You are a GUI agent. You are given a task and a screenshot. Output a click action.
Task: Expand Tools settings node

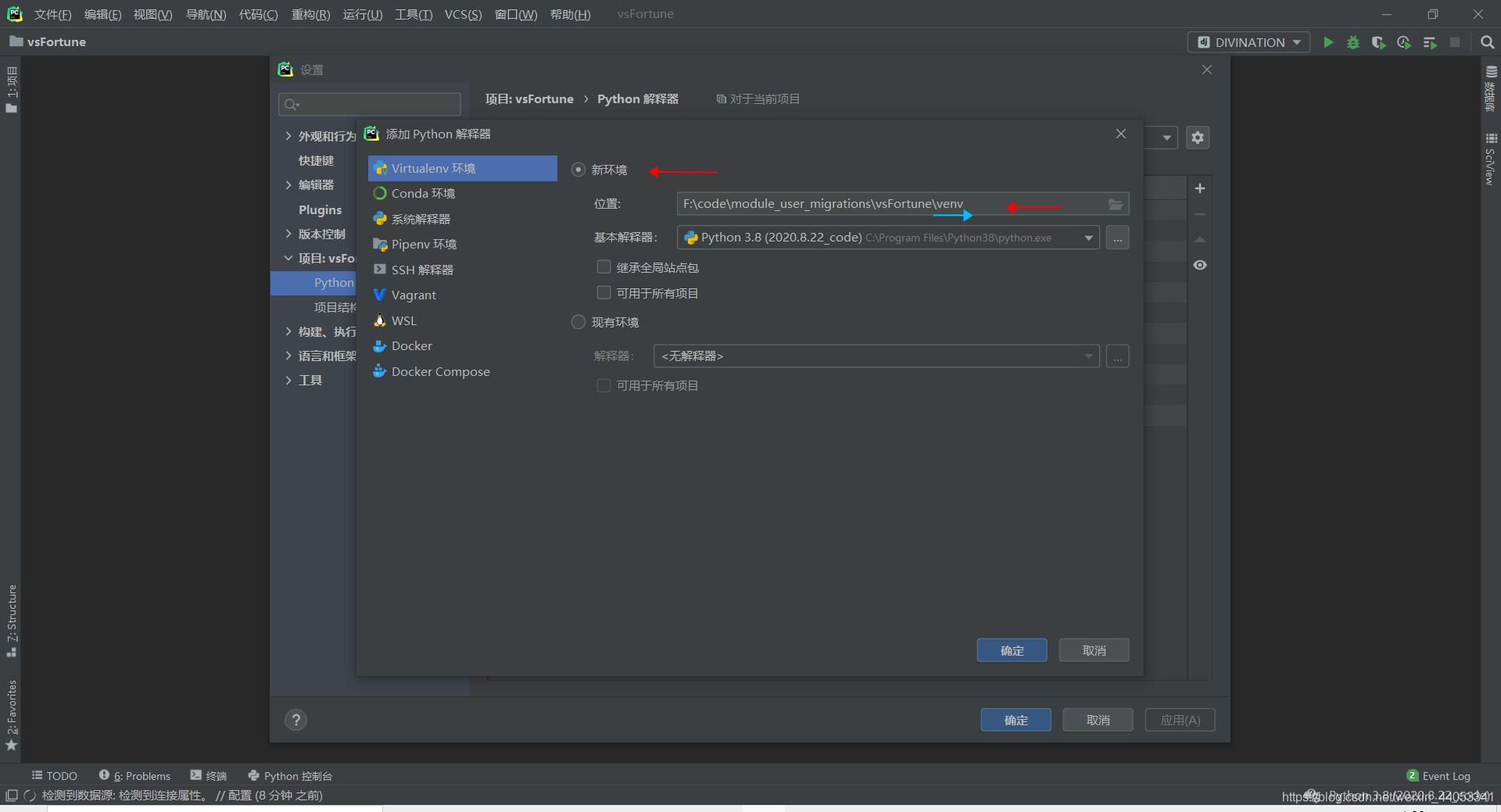[x=288, y=381]
